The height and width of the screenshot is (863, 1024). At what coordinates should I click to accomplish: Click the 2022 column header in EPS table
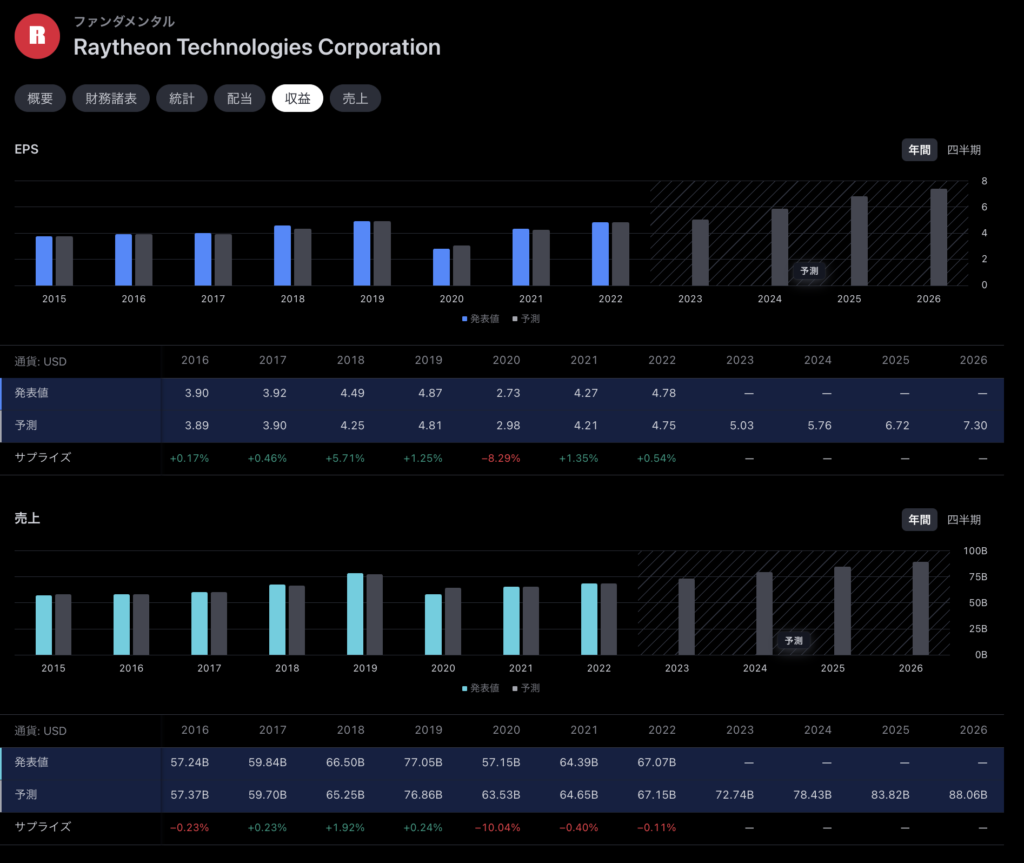(x=662, y=360)
